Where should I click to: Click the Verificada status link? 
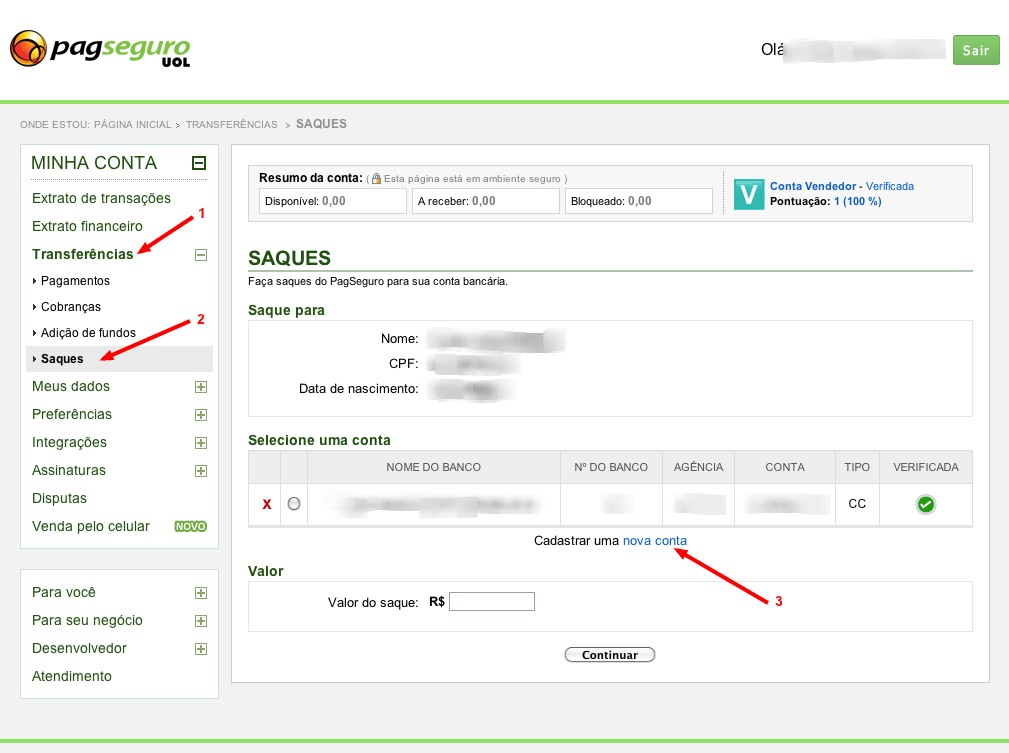889,186
